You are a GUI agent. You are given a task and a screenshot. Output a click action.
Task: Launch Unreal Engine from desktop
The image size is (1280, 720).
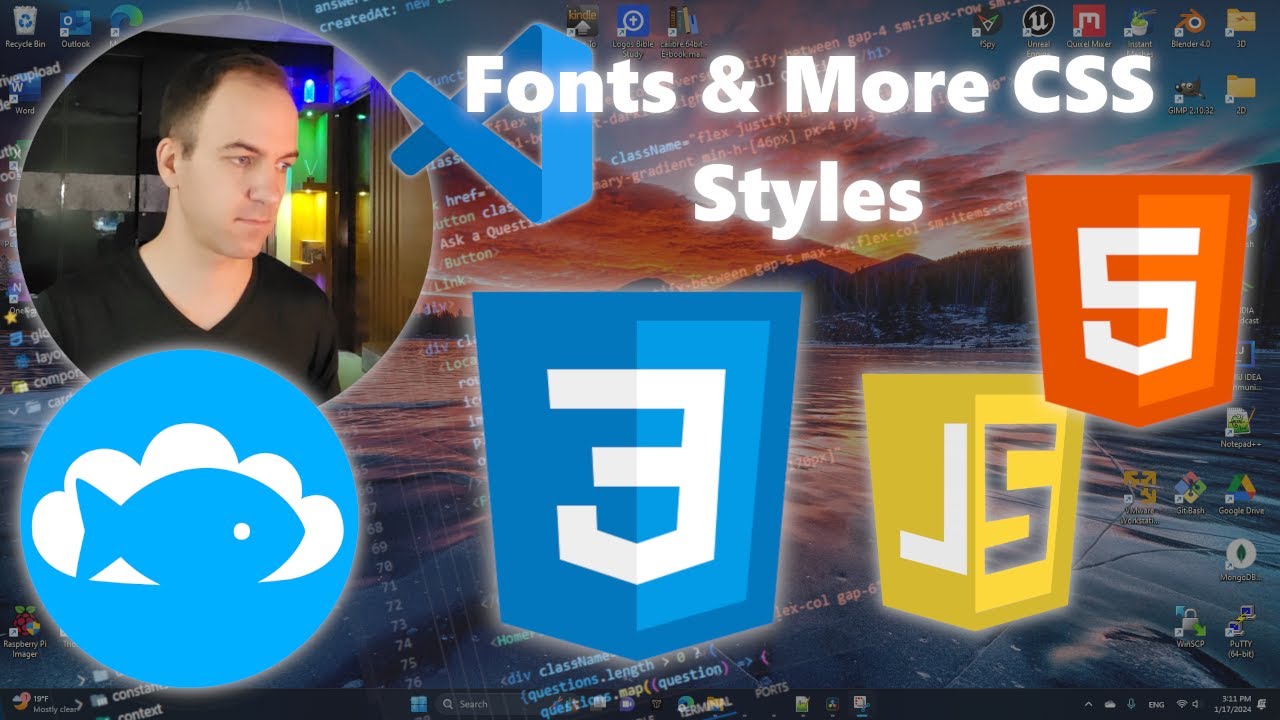(1038, 33)
